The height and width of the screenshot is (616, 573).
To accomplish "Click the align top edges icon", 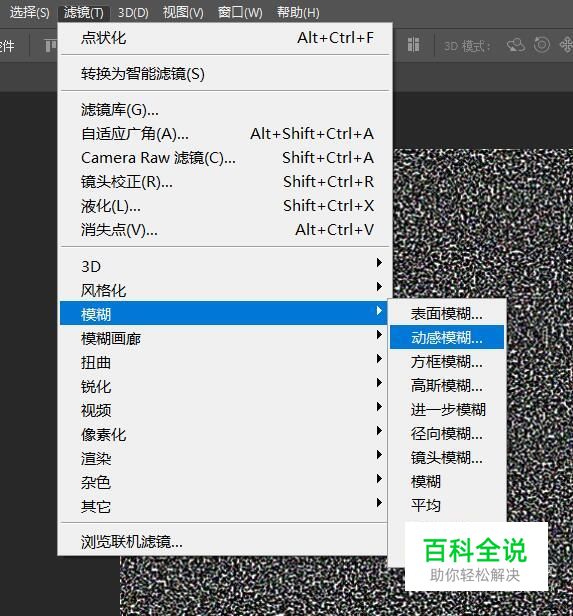I will [x=50, y=46].
